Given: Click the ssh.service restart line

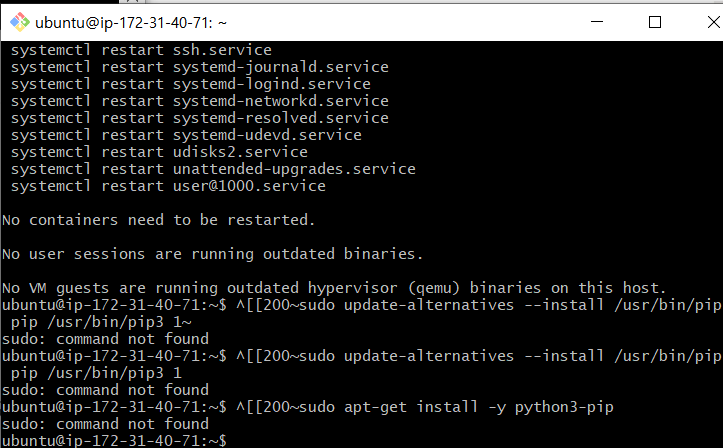Looking at the screenshot, I should 141,50.
